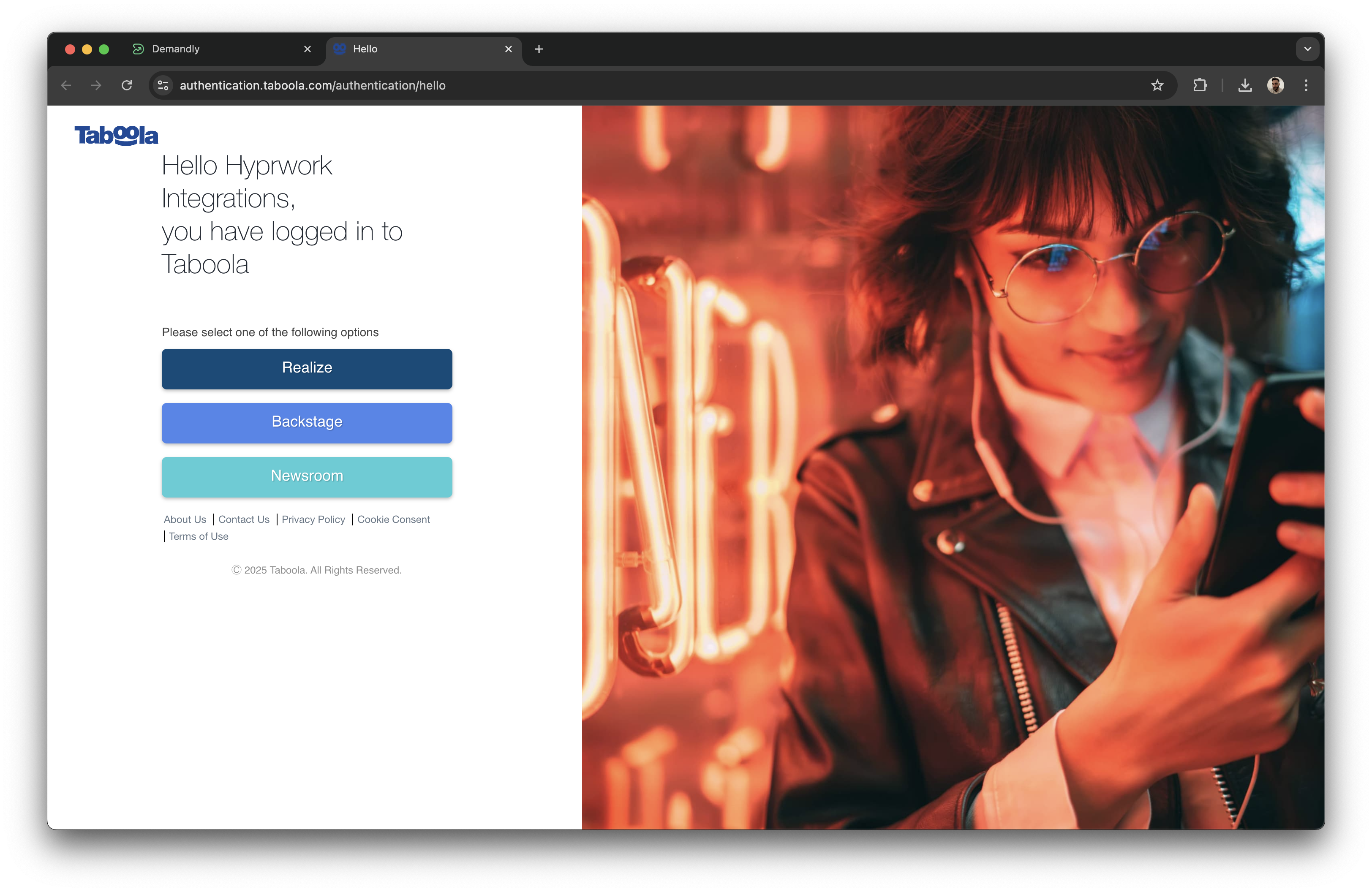Screen dimensions: 1372x892
Task: View site information icon in address bar
Action: tap(163, 85)
